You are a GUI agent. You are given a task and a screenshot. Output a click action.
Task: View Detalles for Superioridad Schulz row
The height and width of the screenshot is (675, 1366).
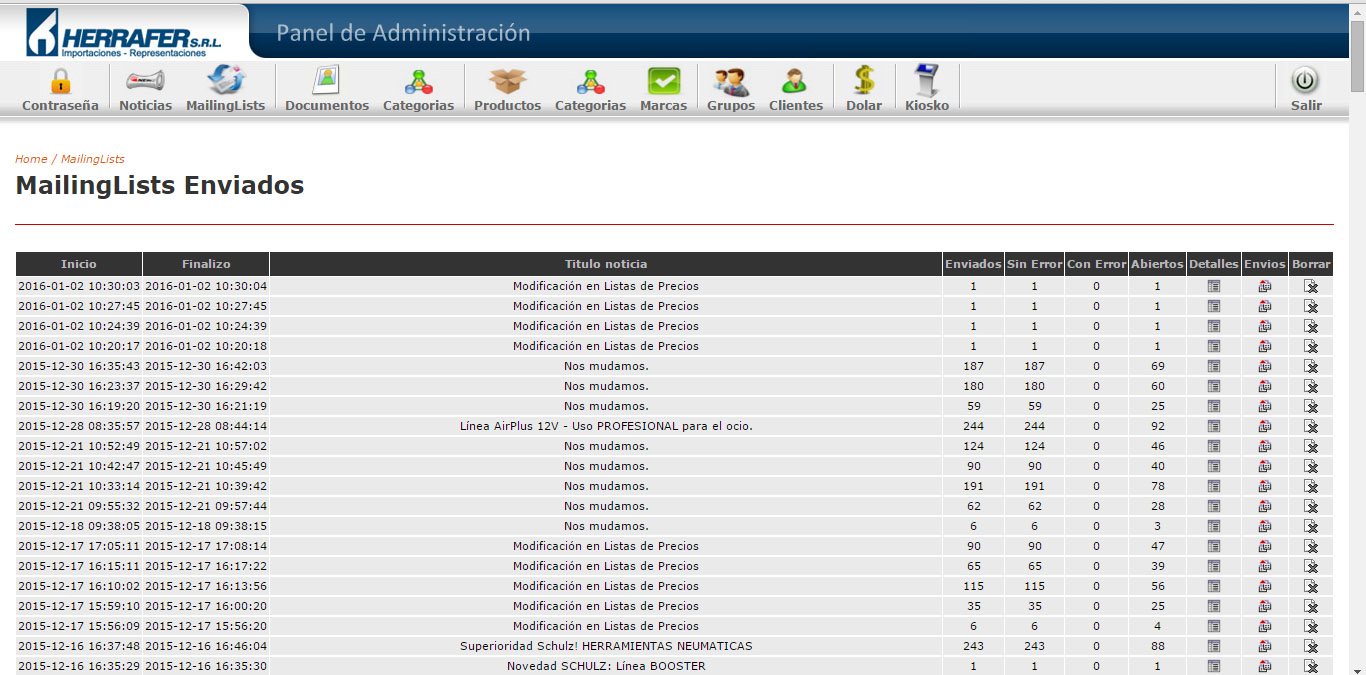[1214, 646]
